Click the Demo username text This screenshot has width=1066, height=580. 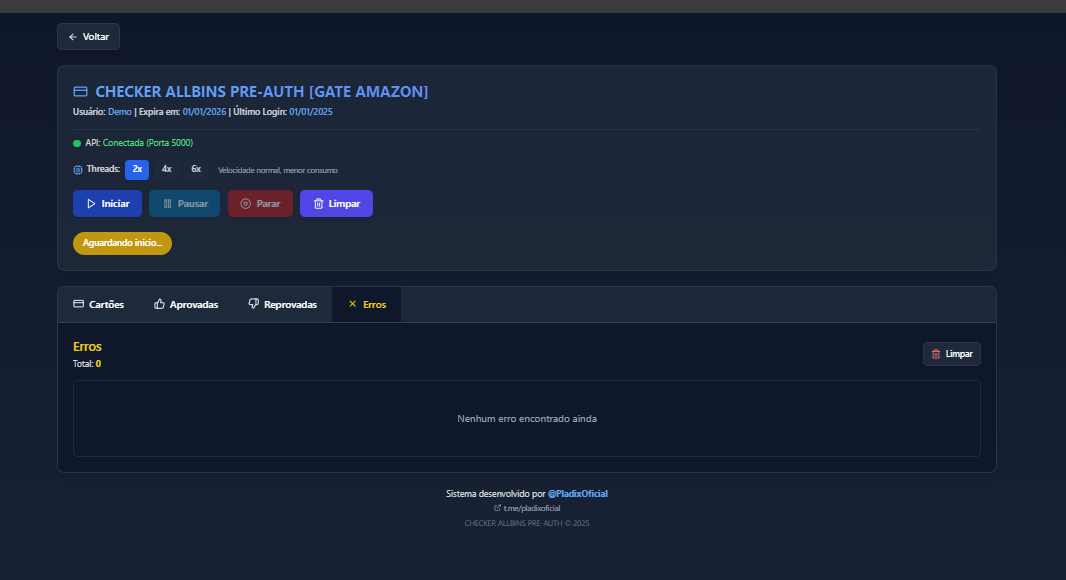(x=120, y=112)
